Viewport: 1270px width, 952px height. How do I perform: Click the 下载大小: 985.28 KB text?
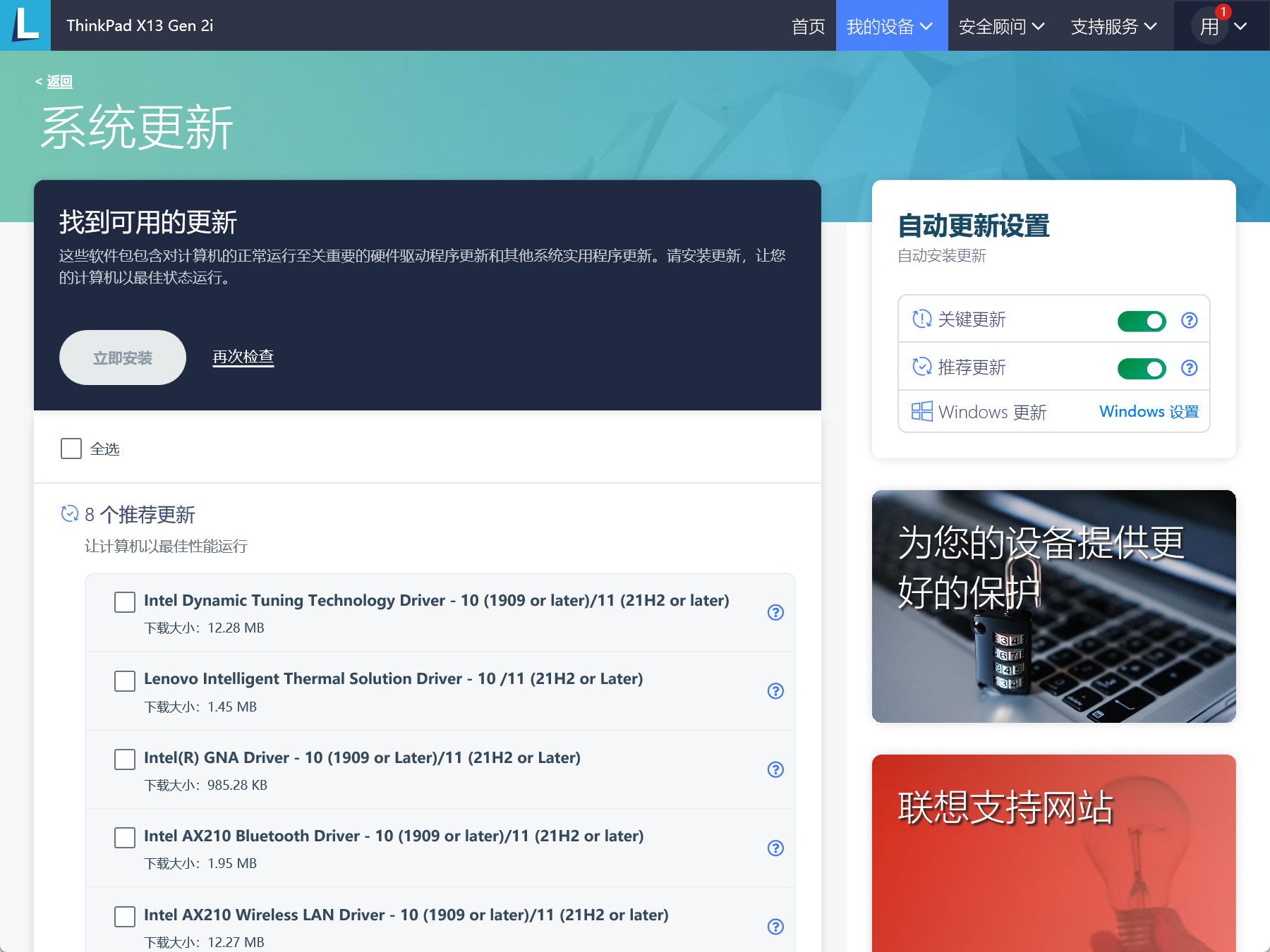206,785
